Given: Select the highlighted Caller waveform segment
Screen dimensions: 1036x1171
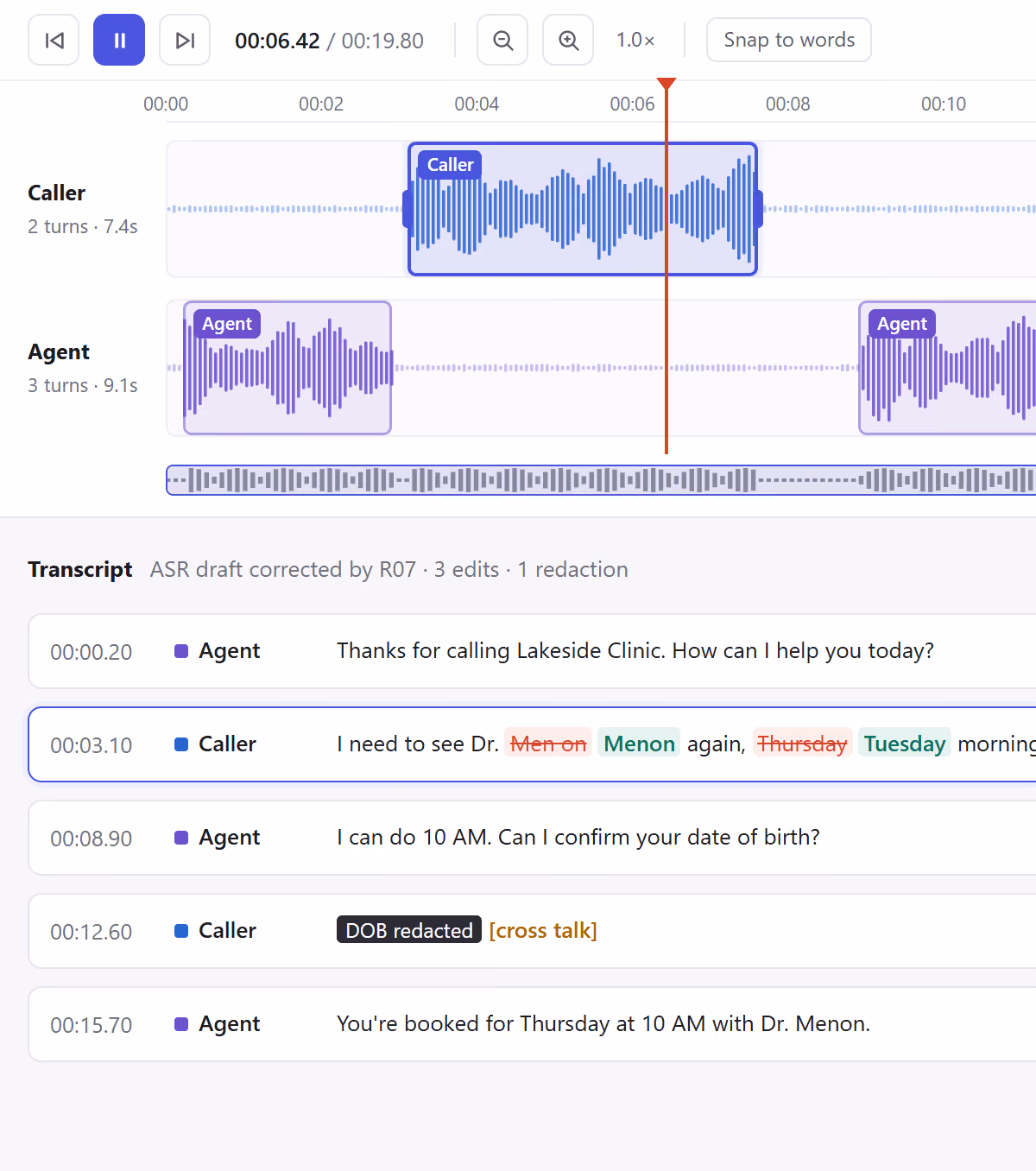Looking at the screenshot, I should coord(583,209).
